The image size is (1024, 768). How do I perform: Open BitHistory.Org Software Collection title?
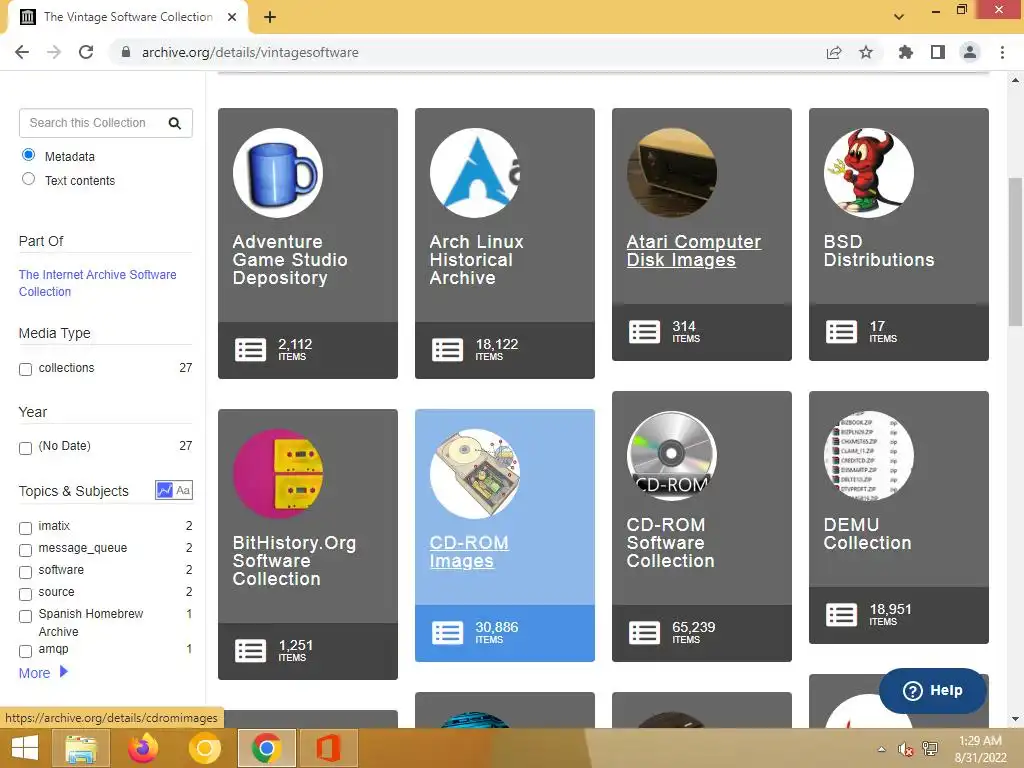[294, 560]
